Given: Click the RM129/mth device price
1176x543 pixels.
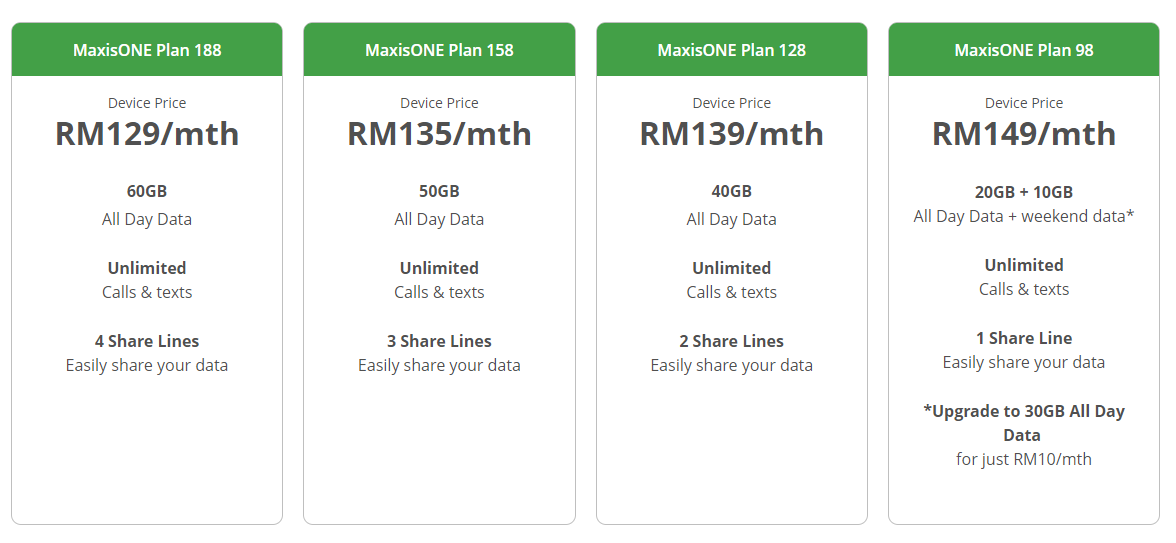Looking at the screenshot, I should coord(147,134).
